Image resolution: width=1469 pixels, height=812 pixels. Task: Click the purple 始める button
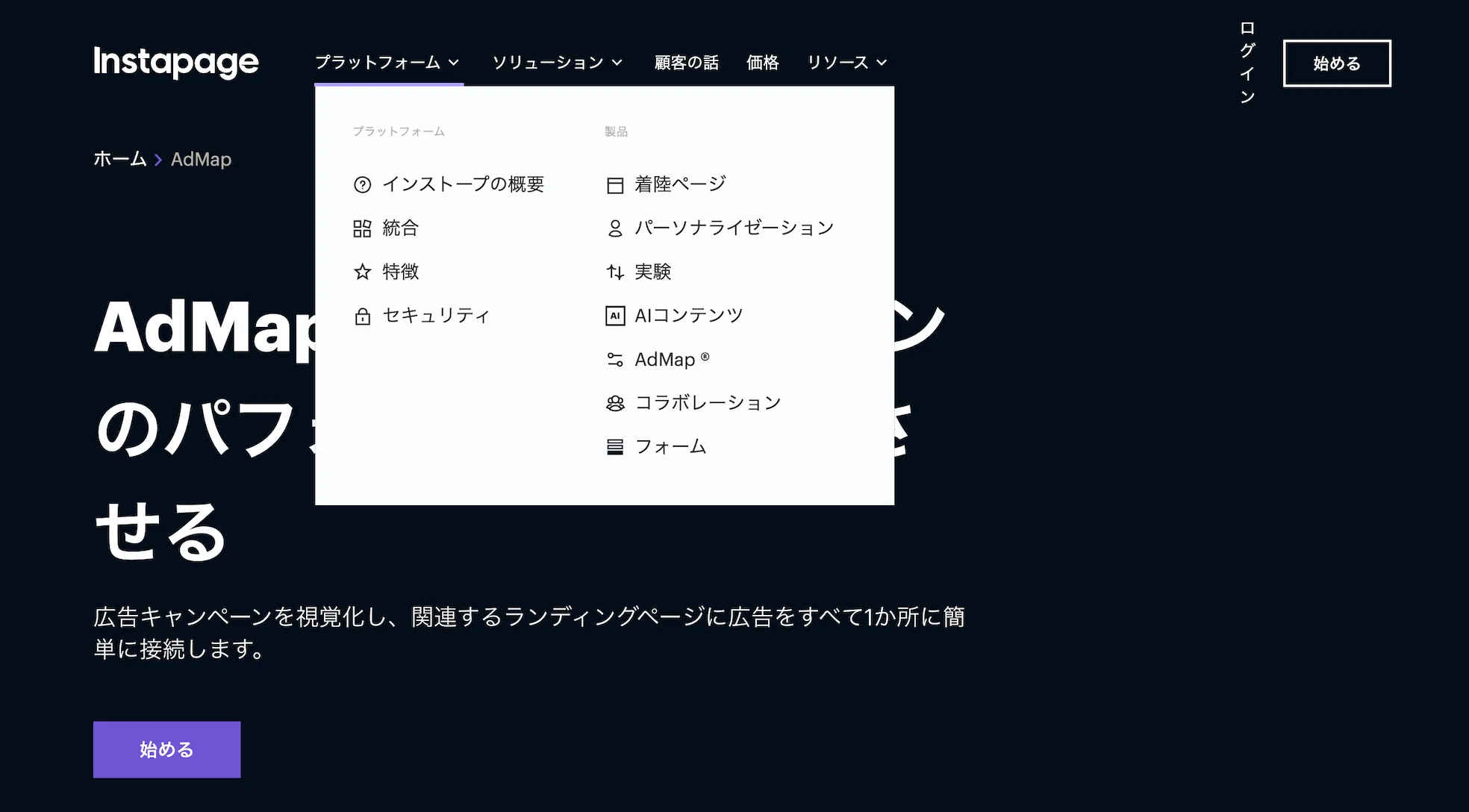point(166,749)
